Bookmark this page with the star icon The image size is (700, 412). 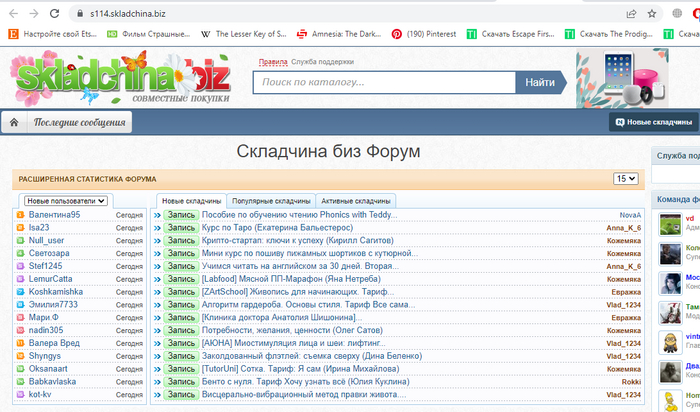pyautogui.click(x=654, y=13)
